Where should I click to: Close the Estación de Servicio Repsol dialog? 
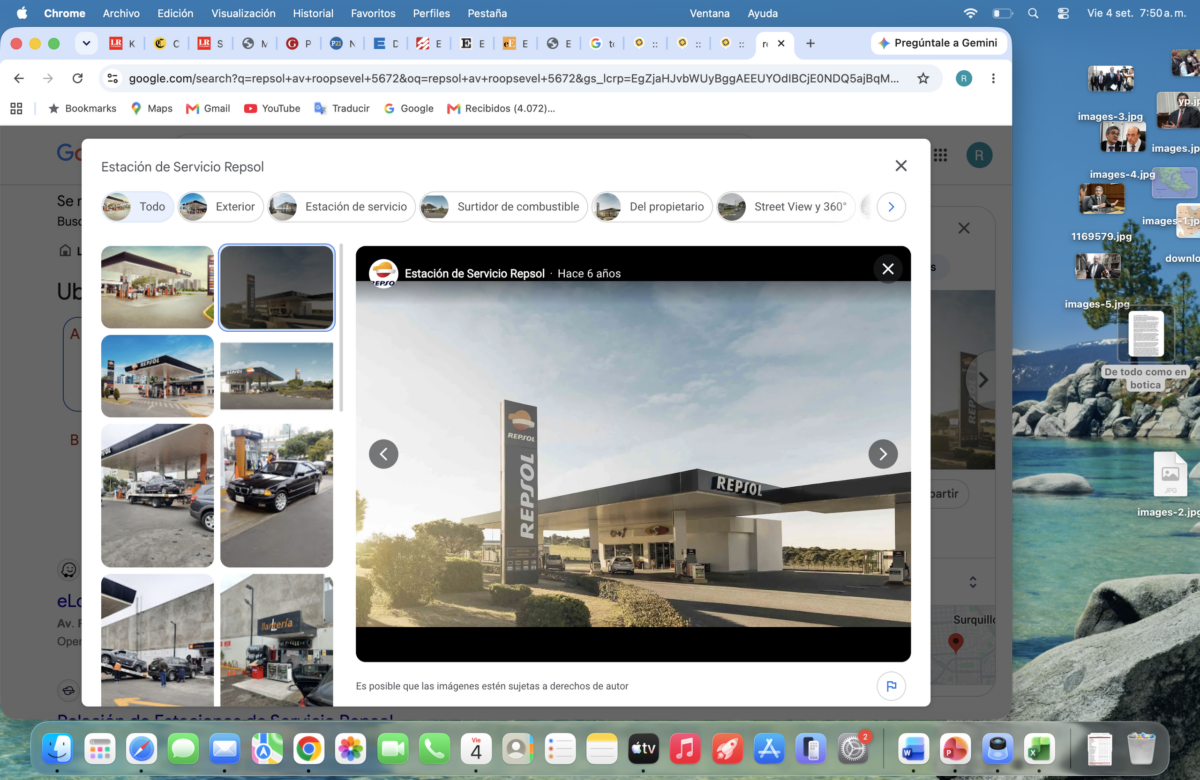tap(901, 166)
